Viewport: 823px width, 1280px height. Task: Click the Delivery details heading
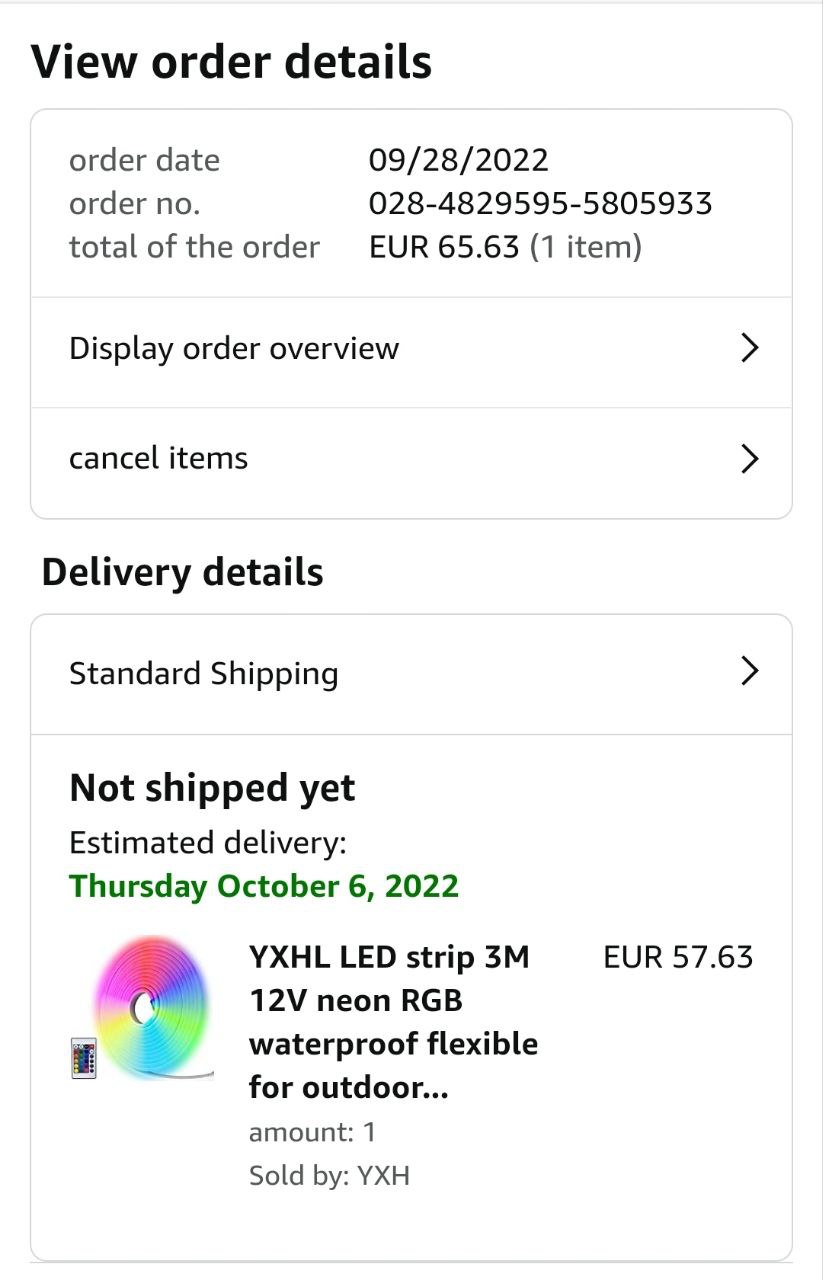point(182,572)
